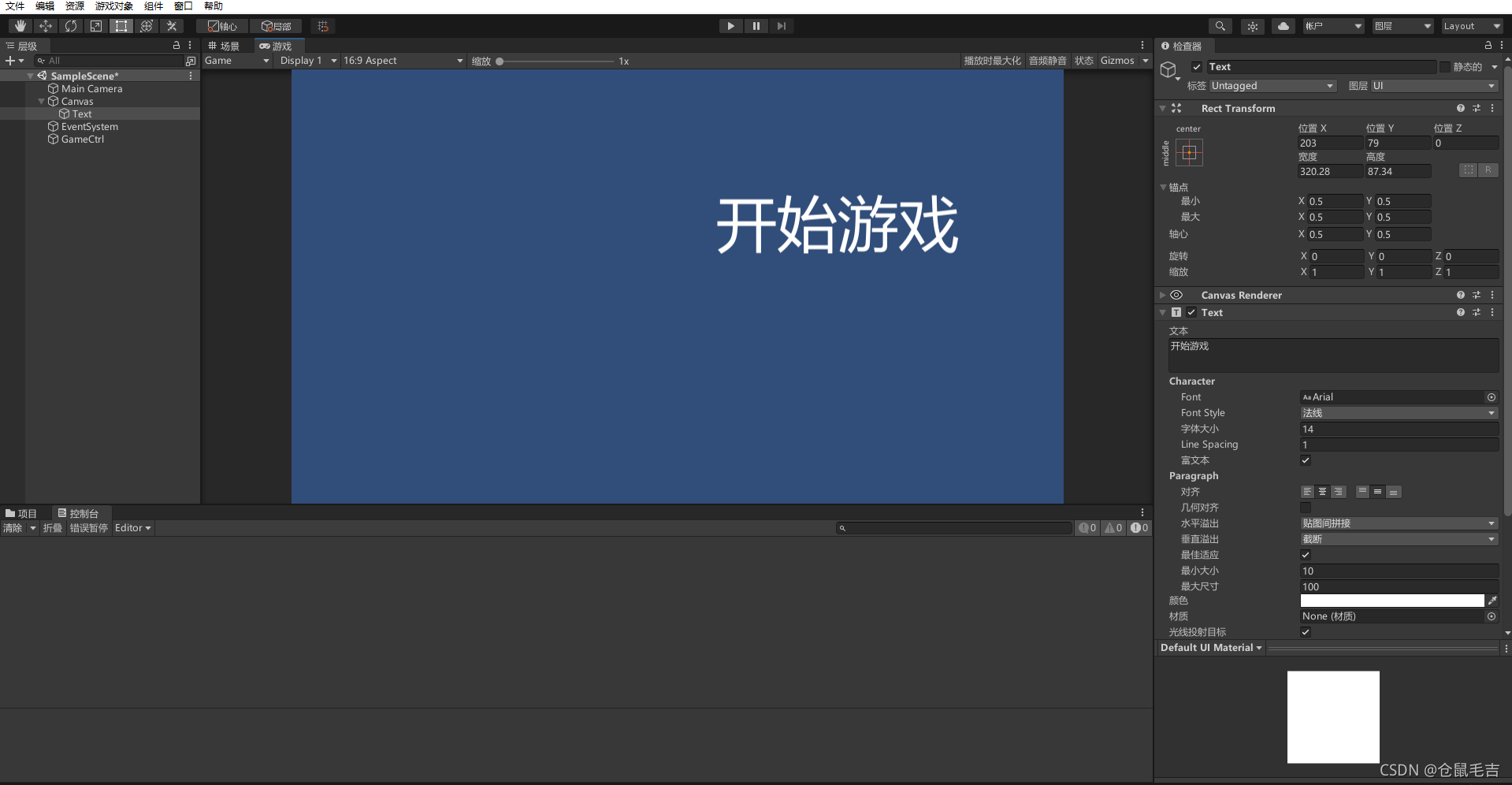Open the Tag dropdown (Untagged)
Viewport: 1512px width, 785px height.
pyautogui.click(x=1272, y=86)
